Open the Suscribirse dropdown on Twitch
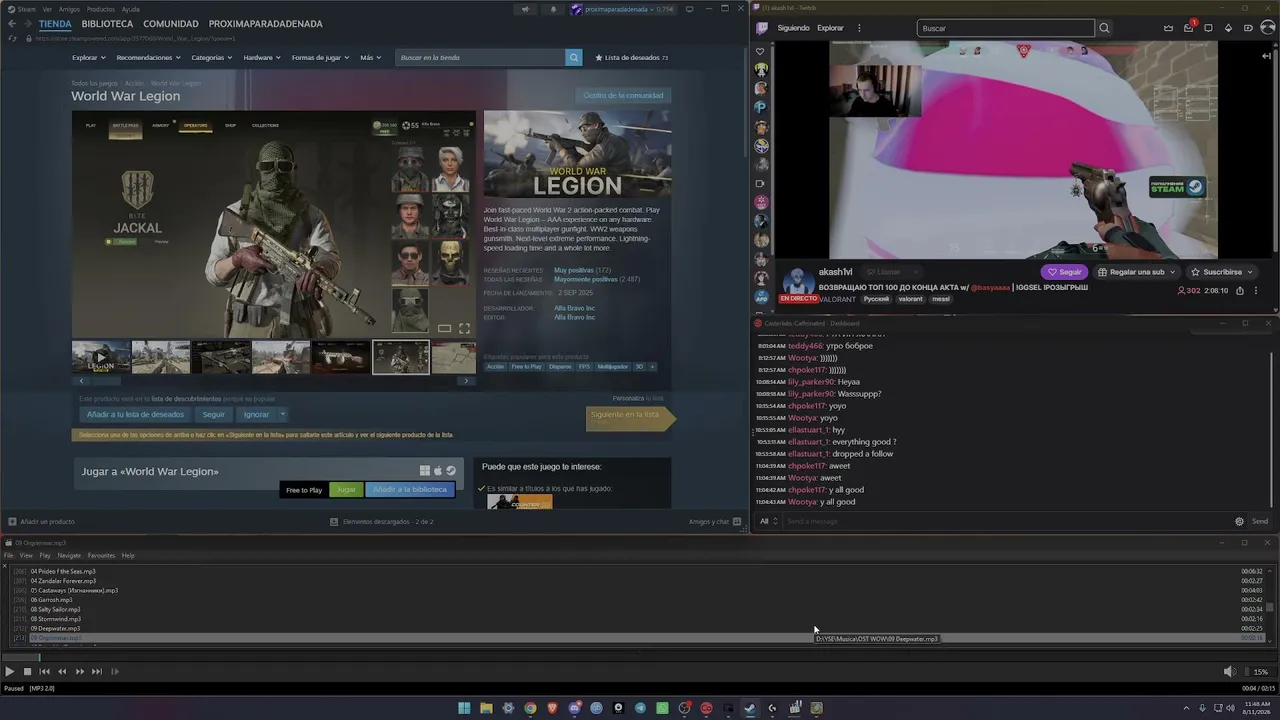1280x720 pixels. coord(1222,272)
